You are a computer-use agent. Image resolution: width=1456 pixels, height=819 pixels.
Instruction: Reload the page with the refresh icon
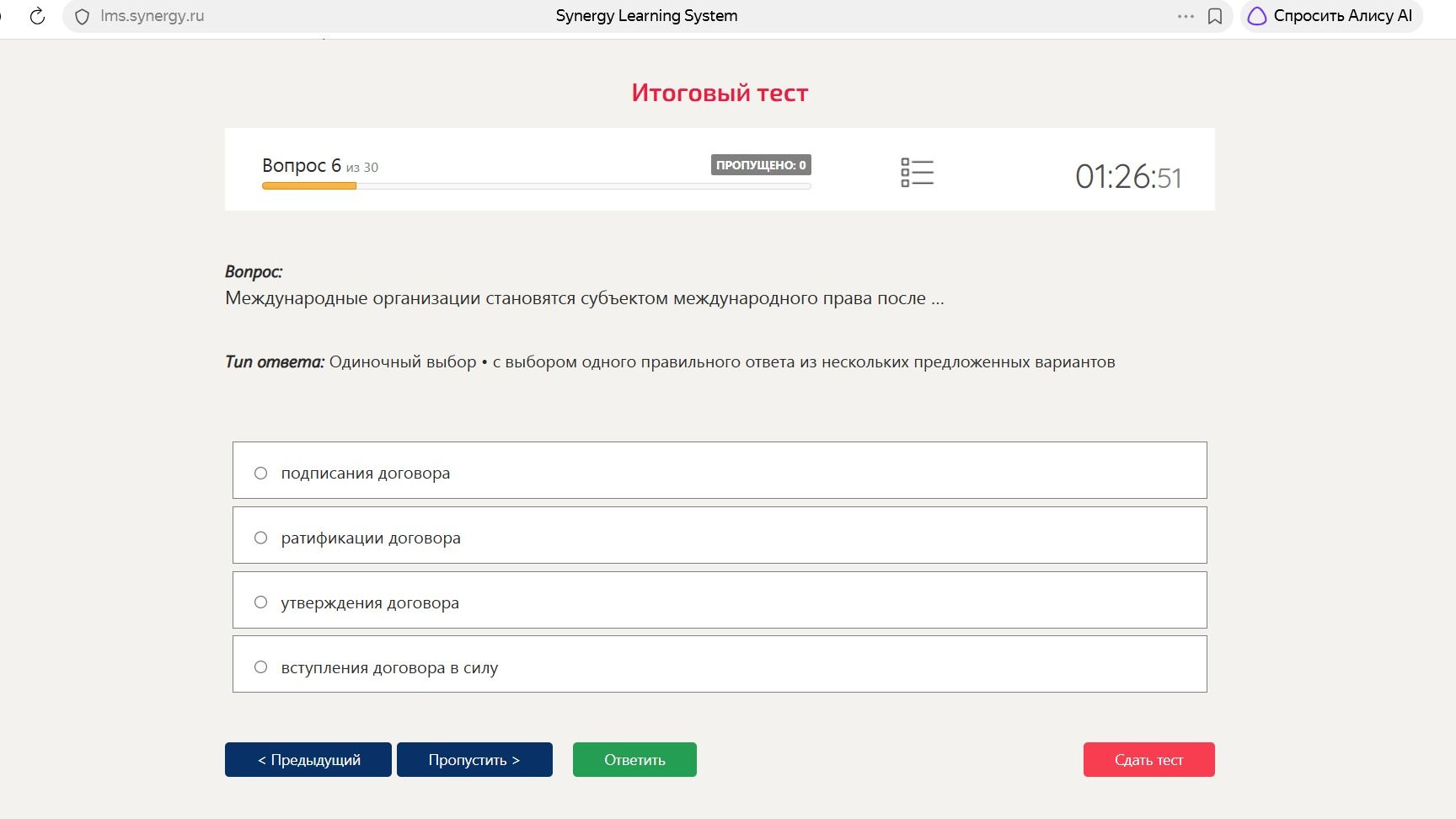tap(37, 16)
